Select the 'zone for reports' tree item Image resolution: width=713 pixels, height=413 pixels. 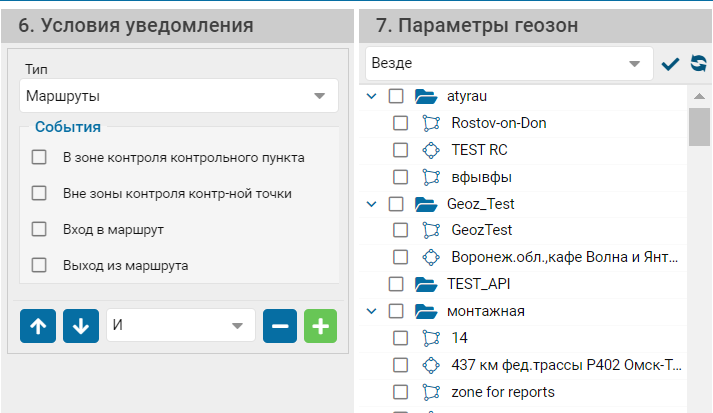503,392
